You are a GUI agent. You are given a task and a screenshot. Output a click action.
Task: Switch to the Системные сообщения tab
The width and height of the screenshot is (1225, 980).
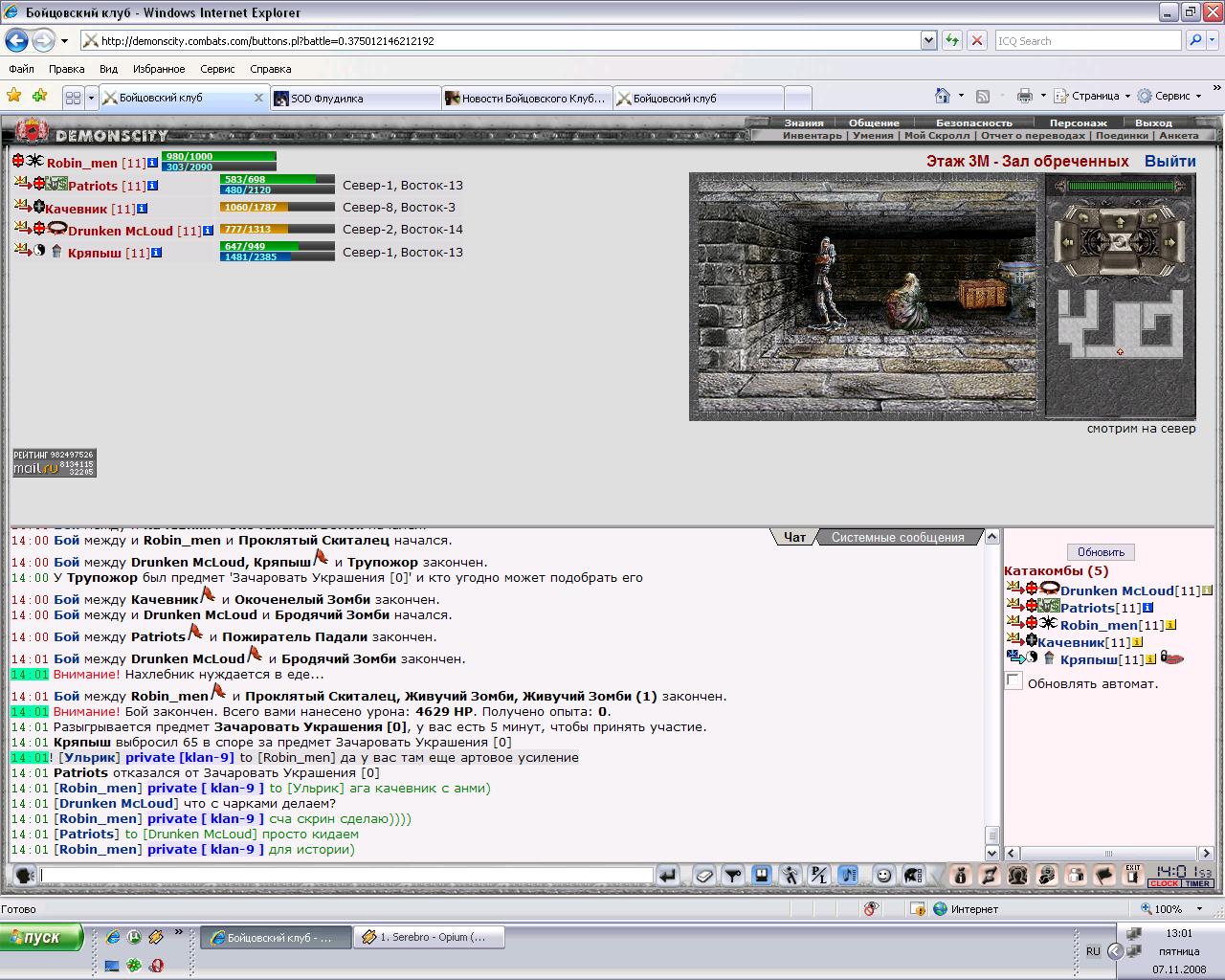pyautogui.click(x=898, y=537)
